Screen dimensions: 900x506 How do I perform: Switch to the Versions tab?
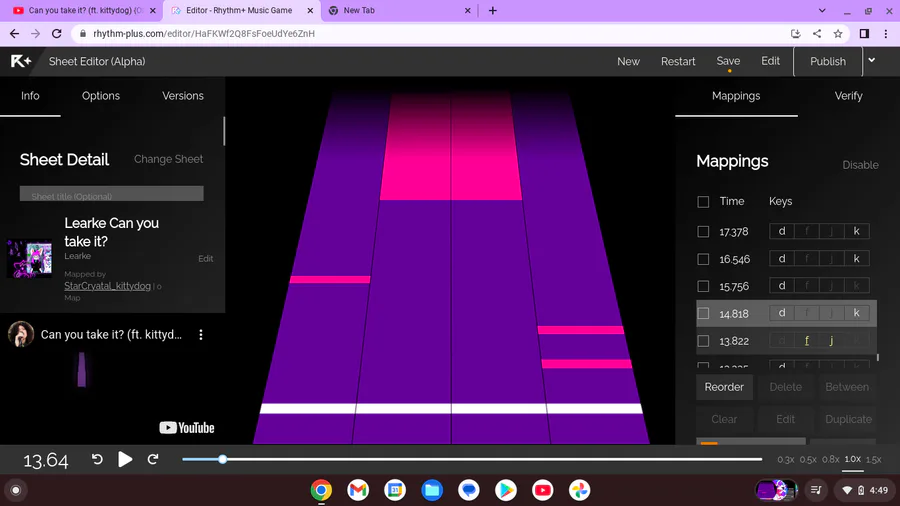[183, 96]
